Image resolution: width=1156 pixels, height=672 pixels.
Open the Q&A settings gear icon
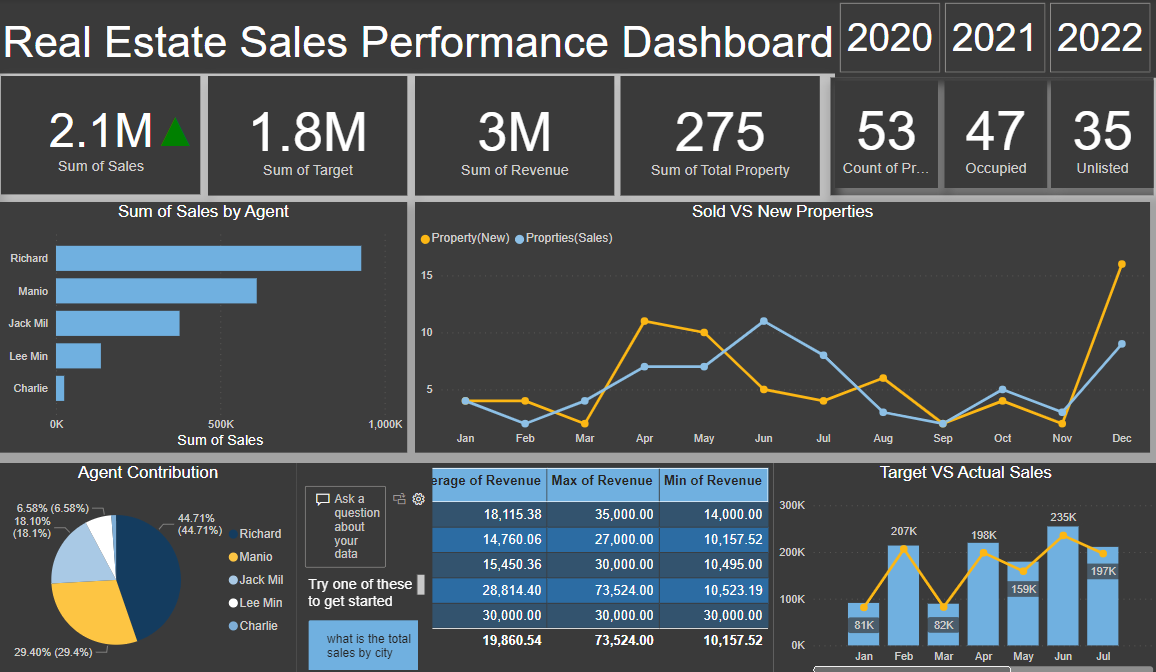tap(419, 499)
